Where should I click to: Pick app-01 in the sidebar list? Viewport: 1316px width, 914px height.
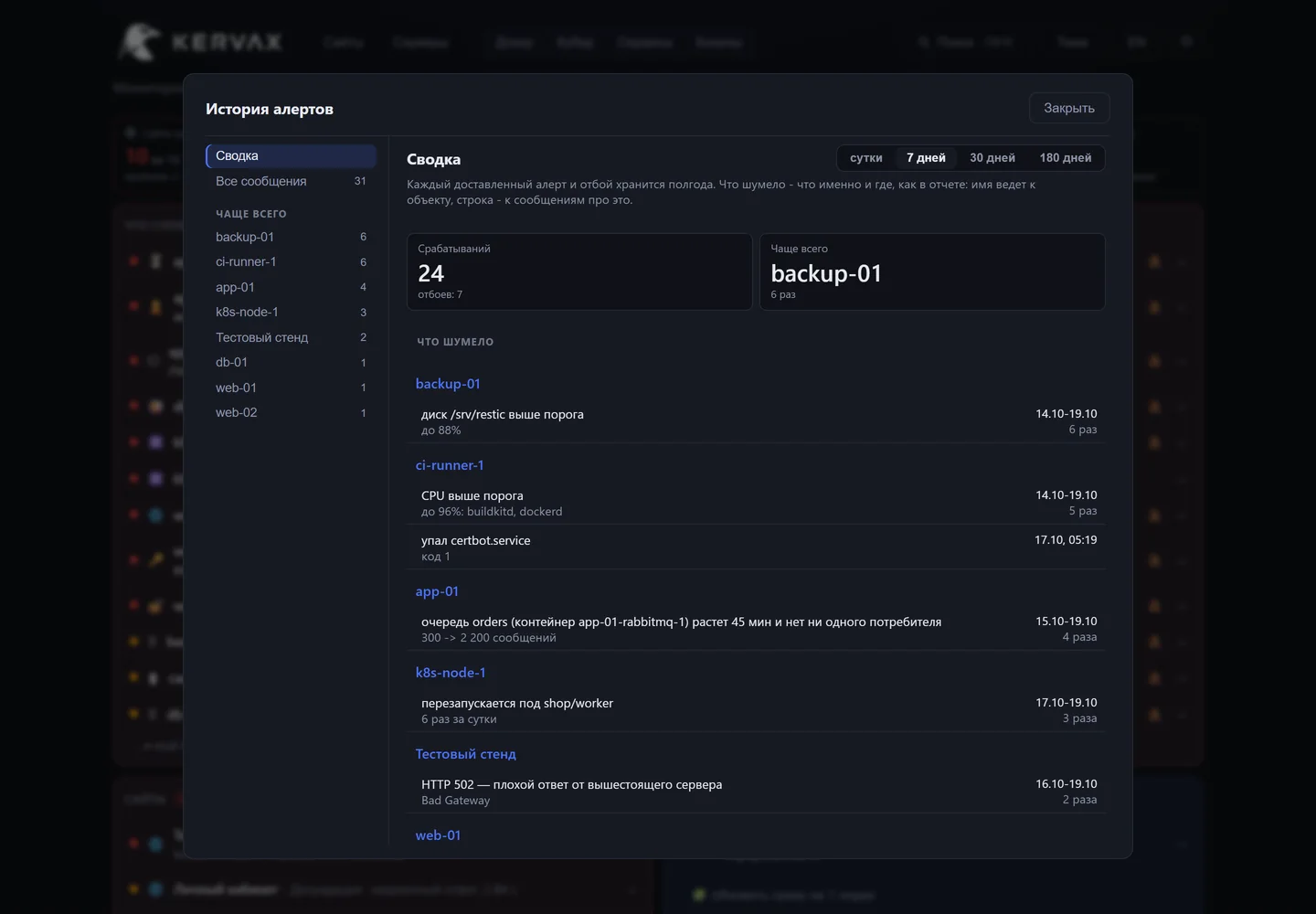pos(292,287)
